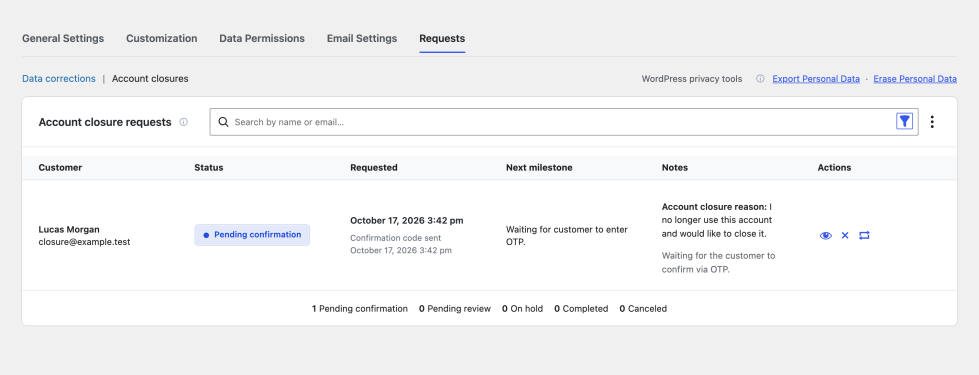Click info icon beside WordPress privacy tools
979x375 pixels.
(x=760, y=79)
